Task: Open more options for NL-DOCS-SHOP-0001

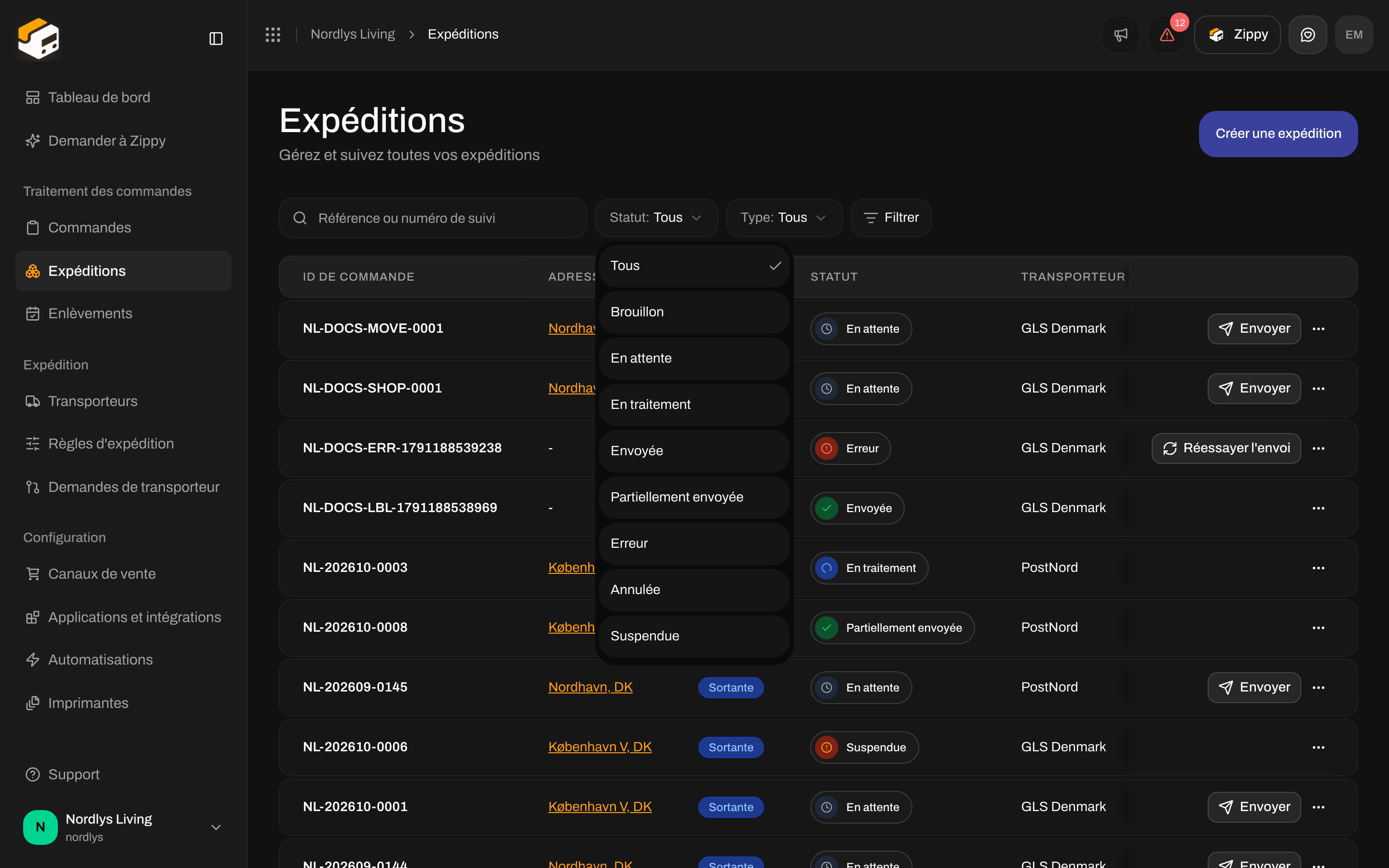Action: [1319, 389]
